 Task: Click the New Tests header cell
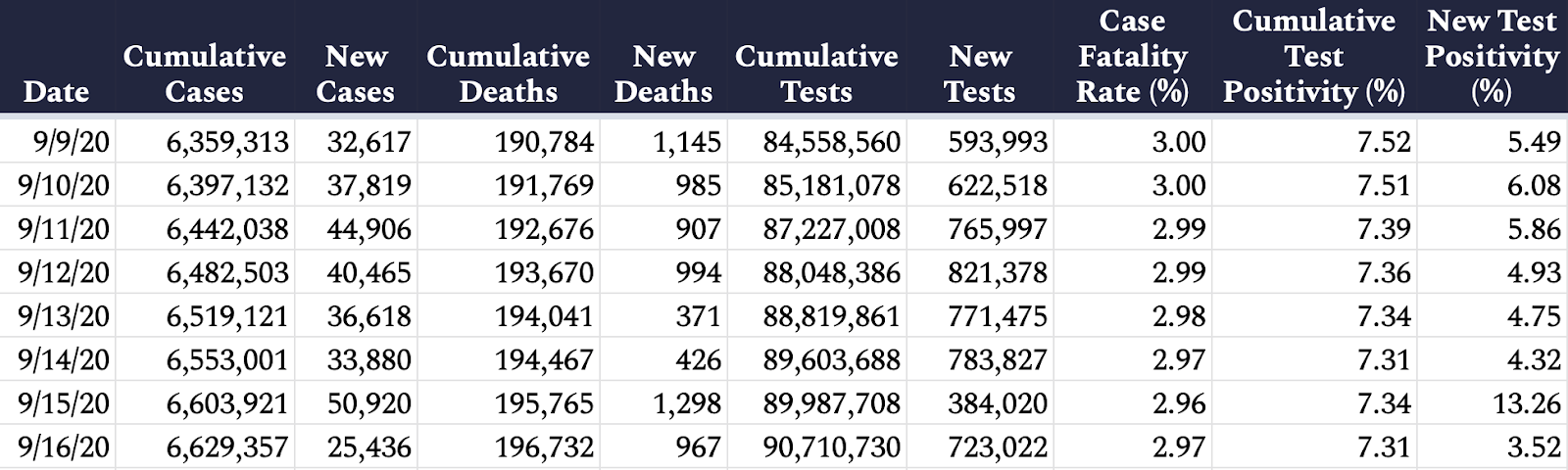[980, 73]
